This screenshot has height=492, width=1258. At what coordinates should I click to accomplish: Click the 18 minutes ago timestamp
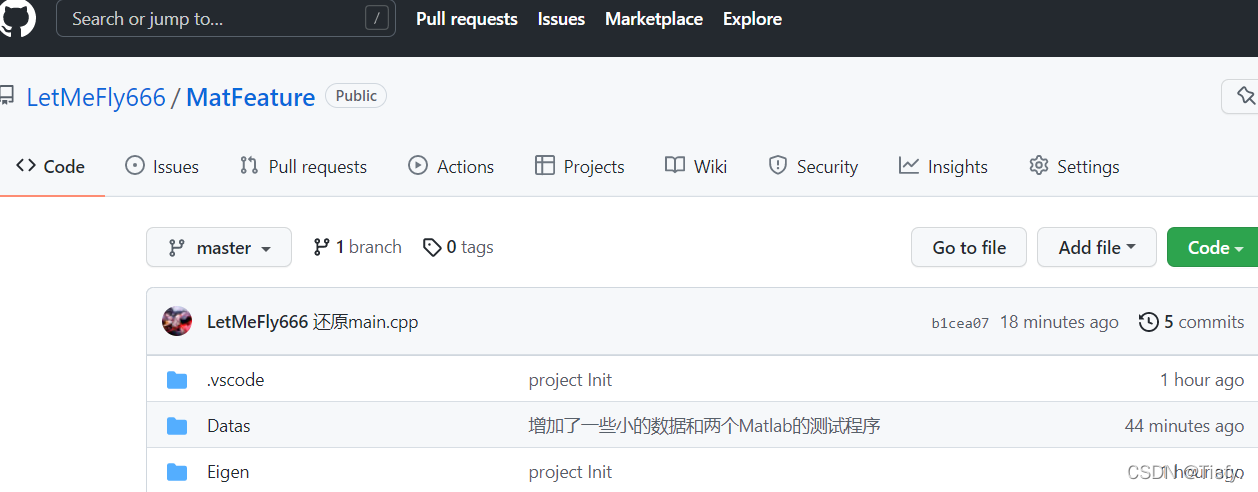(1059, 322)
